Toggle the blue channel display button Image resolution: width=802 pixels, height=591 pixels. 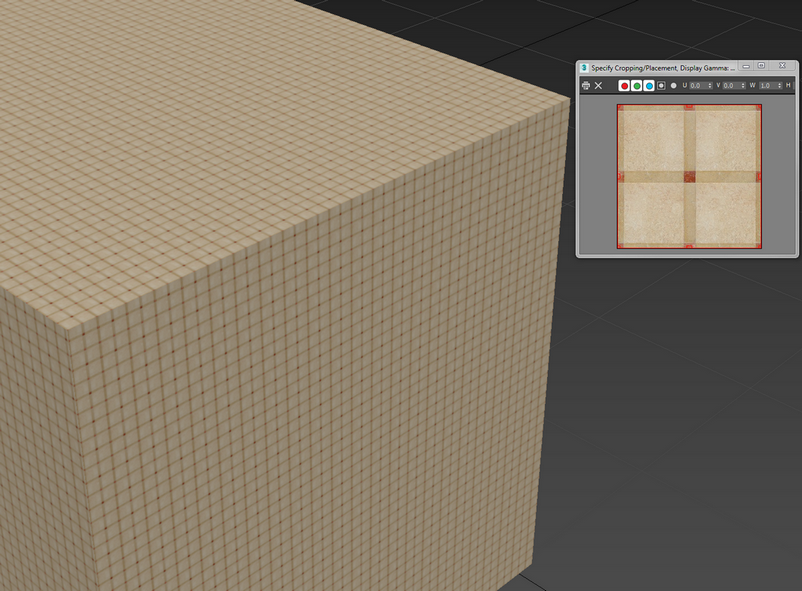coord(648,86)
